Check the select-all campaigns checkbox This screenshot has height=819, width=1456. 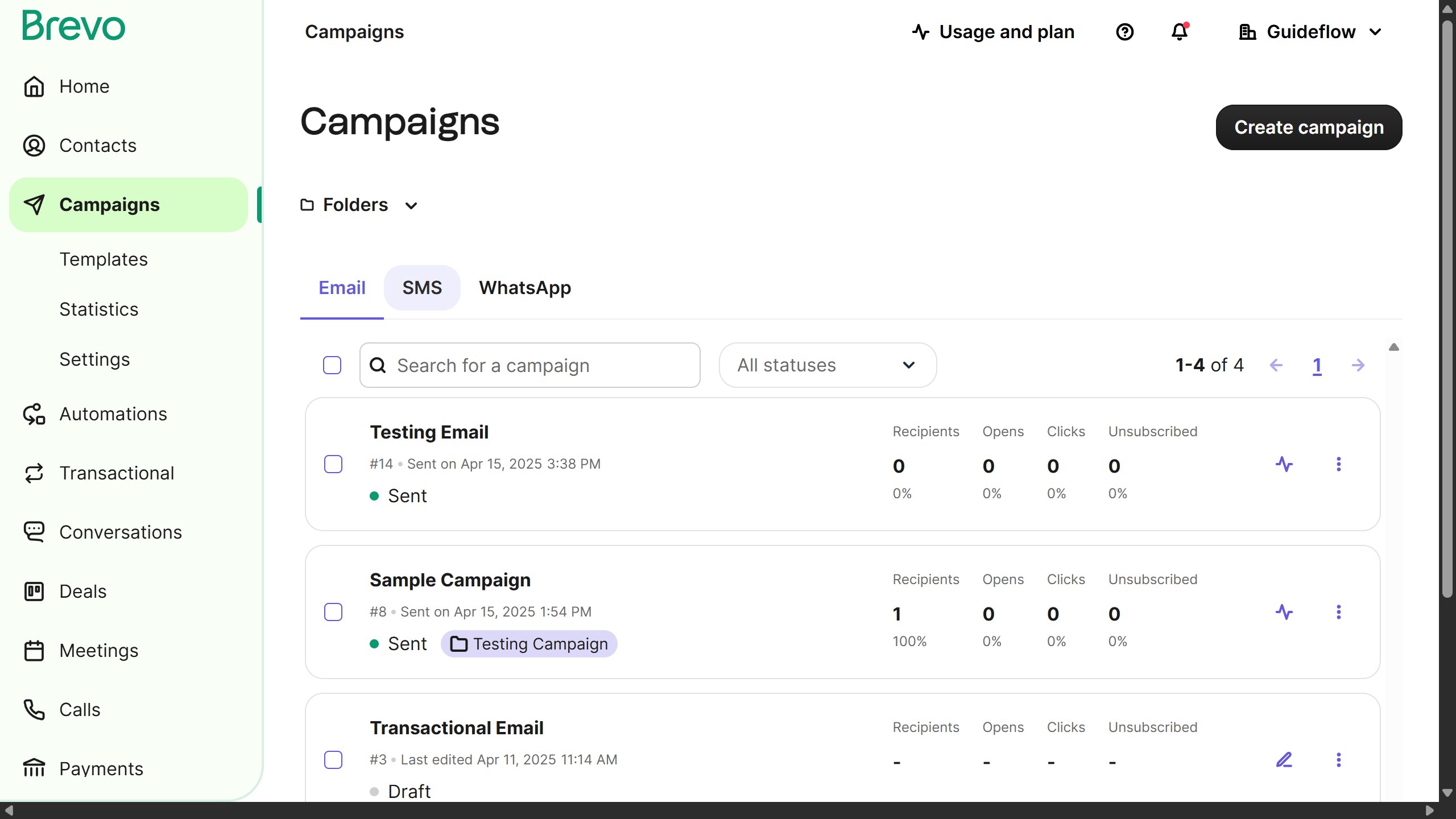(332, 365)
